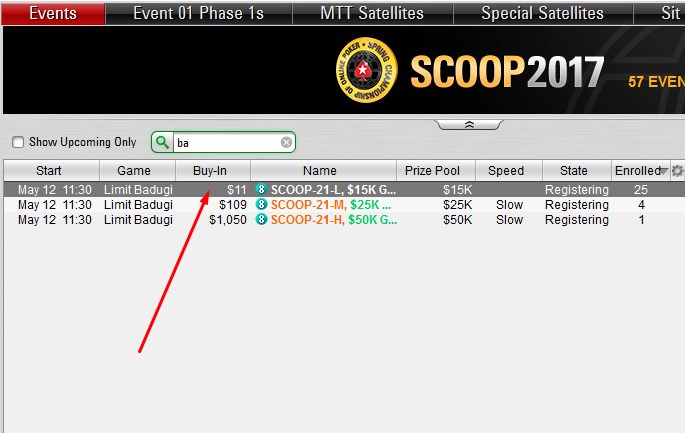Image resolution: width=685 pixels, height=433 pixels.
Task: Open the MTT Satellites tab
Action: 373,13
